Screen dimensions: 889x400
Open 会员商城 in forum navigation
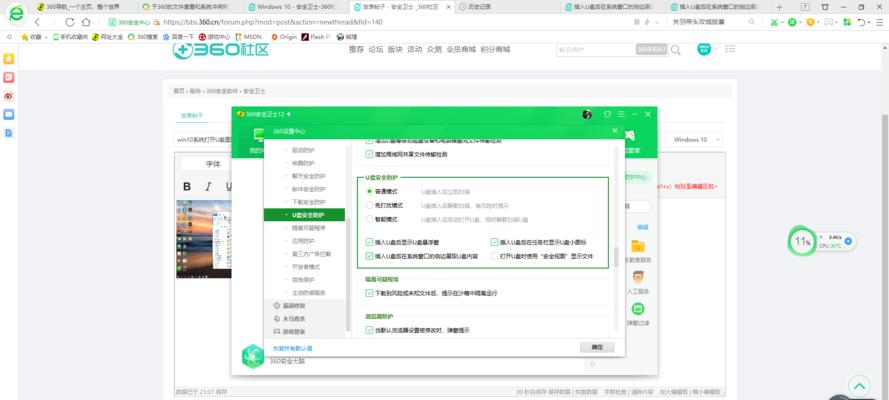[x=461, y=50]
